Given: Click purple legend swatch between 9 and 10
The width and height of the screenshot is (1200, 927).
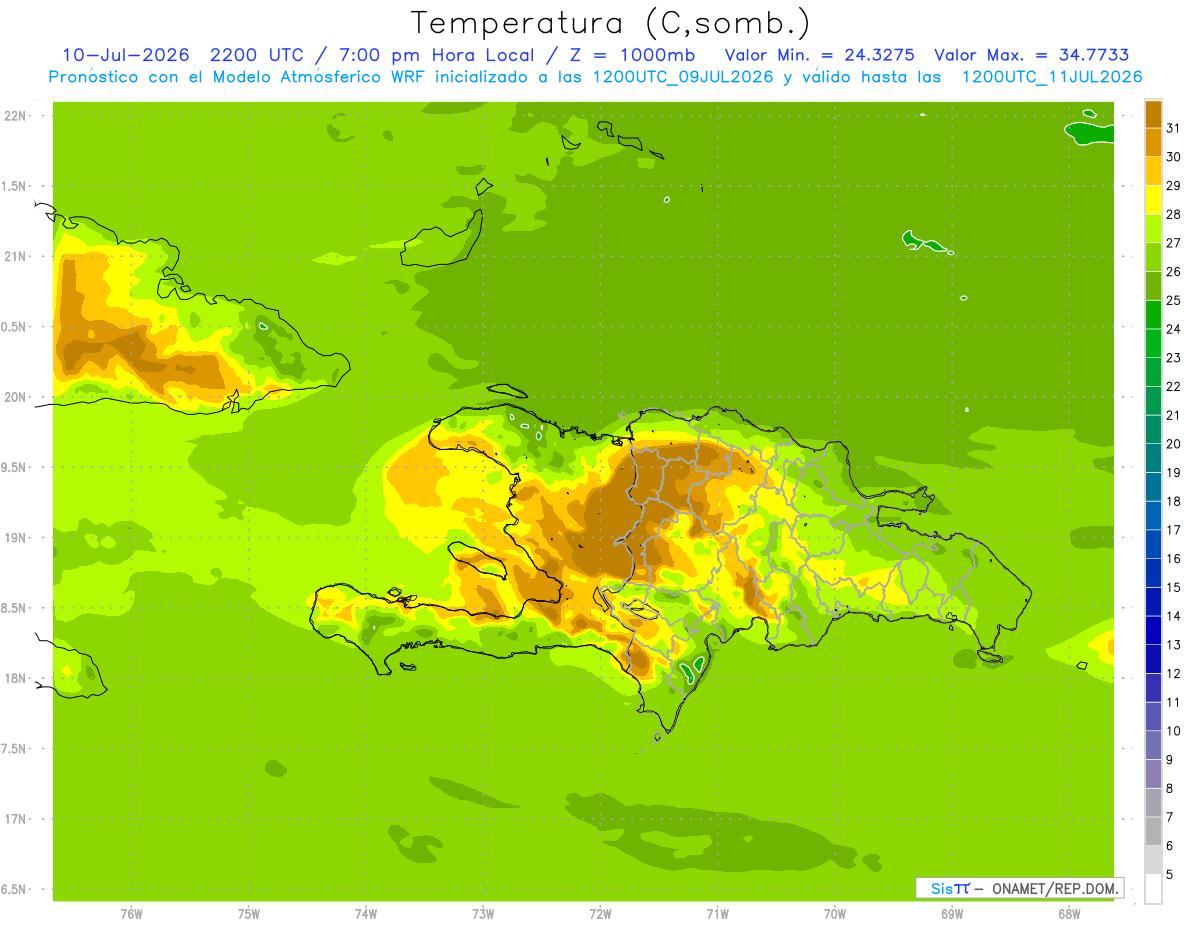Looking at the screenshot, I should pyautogui.click(x=1153, y=745).
